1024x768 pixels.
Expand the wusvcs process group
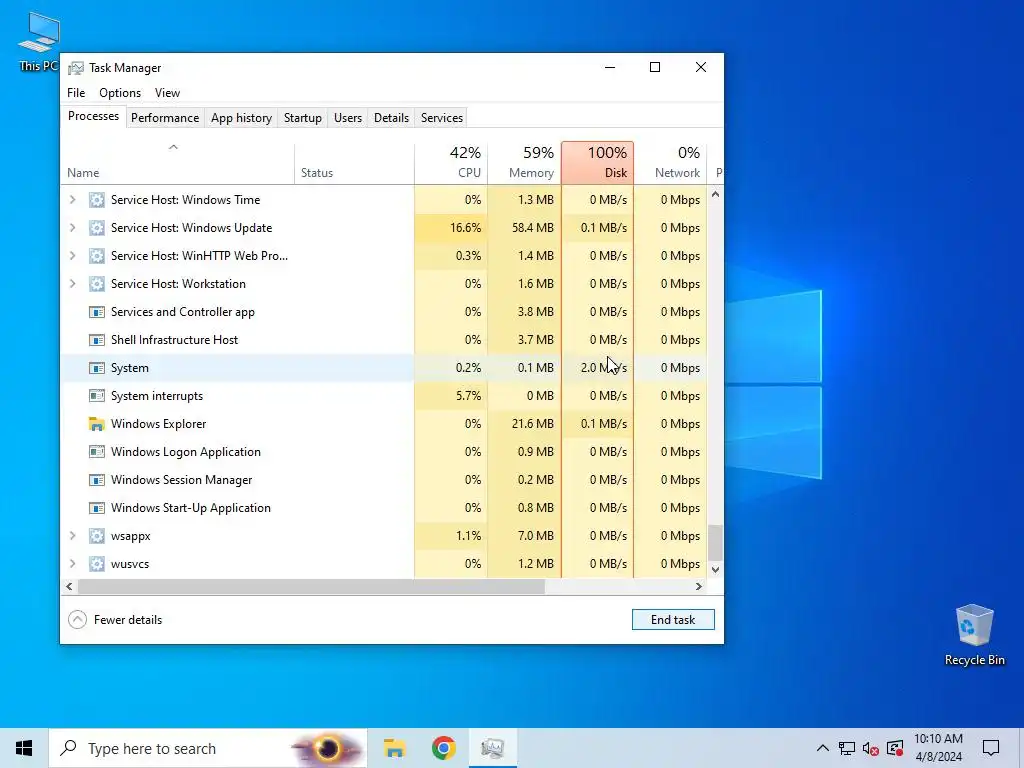pos(72,564)
